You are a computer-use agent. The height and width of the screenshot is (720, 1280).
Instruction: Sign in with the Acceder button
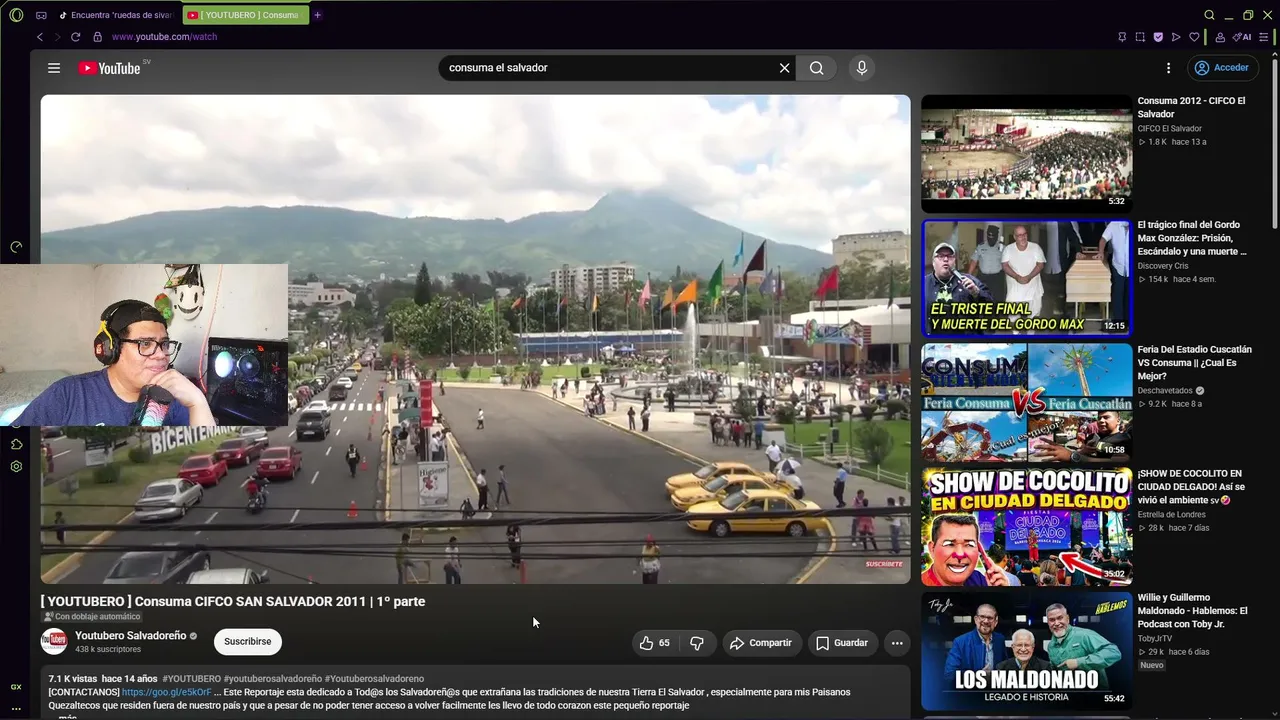click(x=1223, y=68)
